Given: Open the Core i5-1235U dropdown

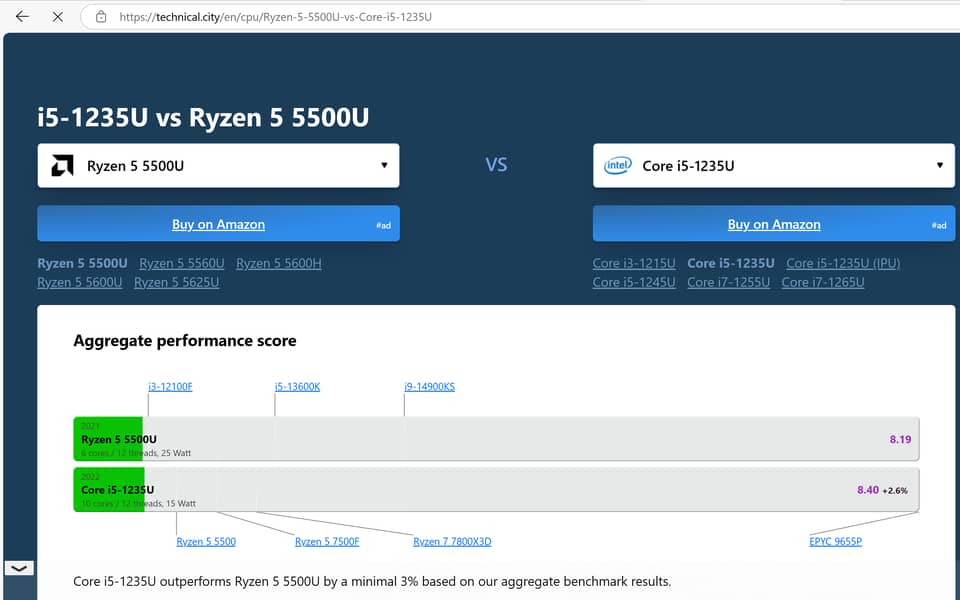Looking at the screenshot, I should [939, 166].
